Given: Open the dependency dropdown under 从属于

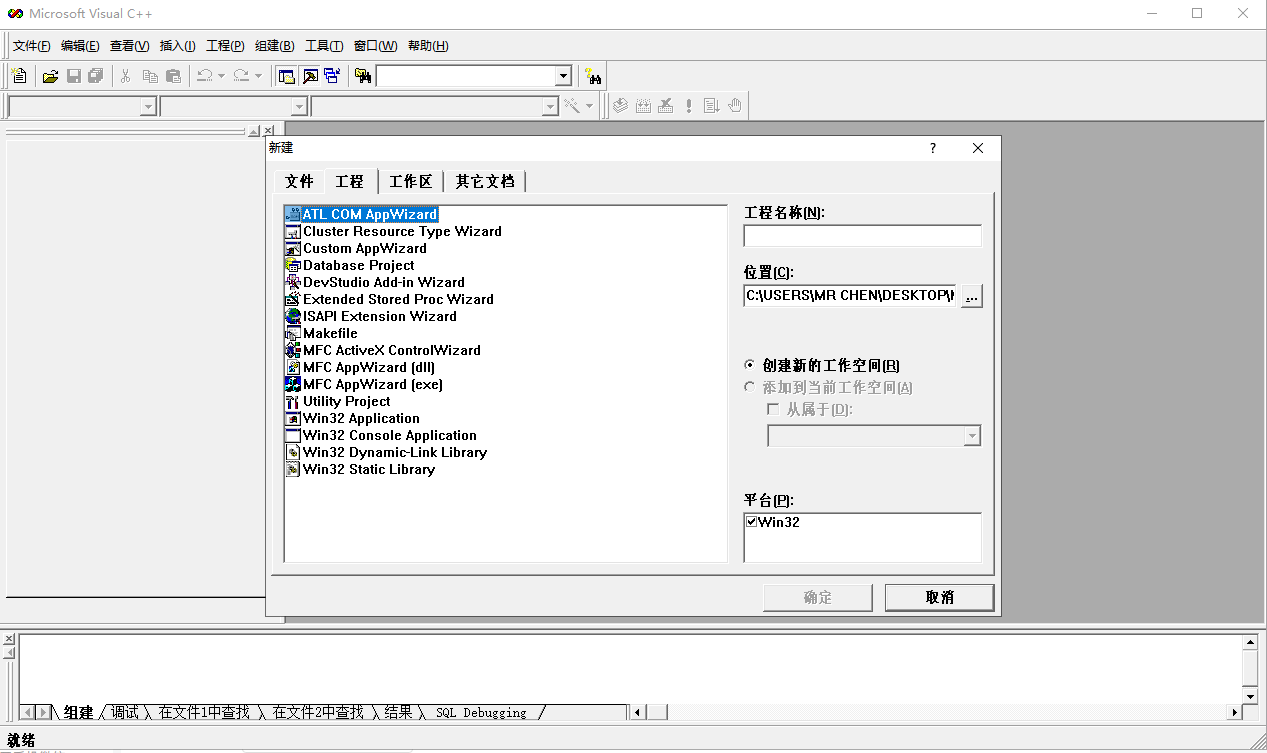Looking at the screenshot, I should [x=972, y=435].
